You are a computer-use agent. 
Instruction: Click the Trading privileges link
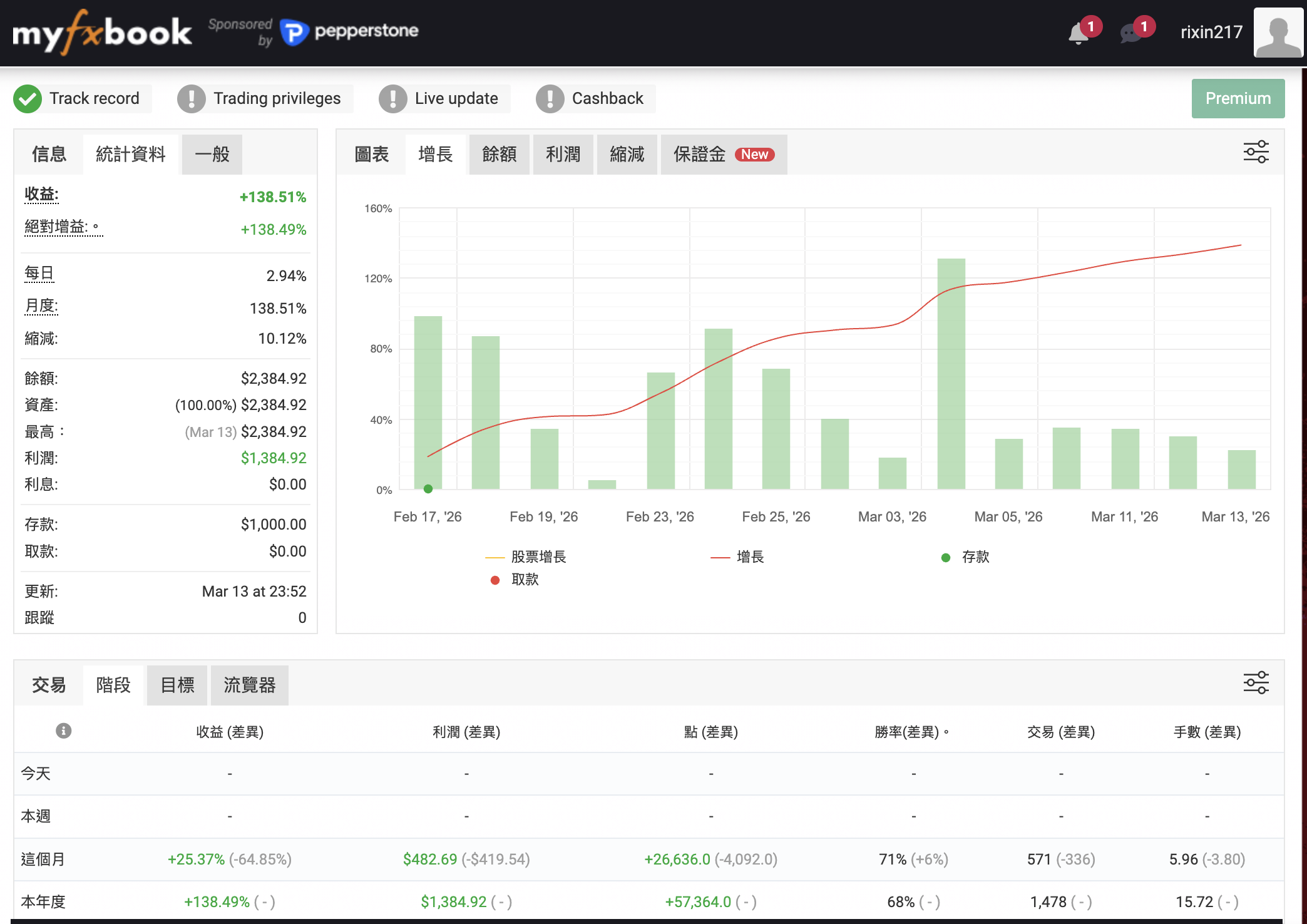coord(277,99)
